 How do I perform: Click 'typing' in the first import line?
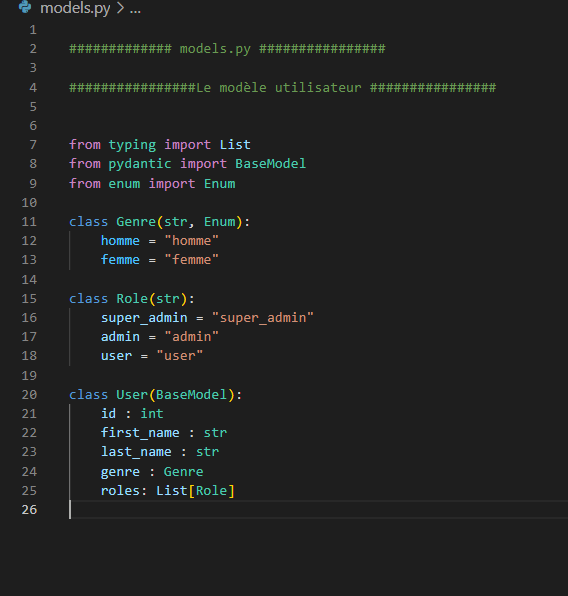coord(132,145)
